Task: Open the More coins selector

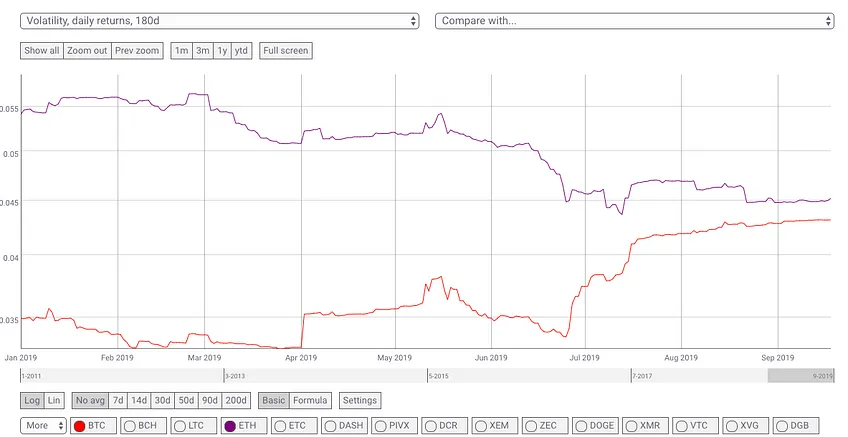Action: [43, 426]
